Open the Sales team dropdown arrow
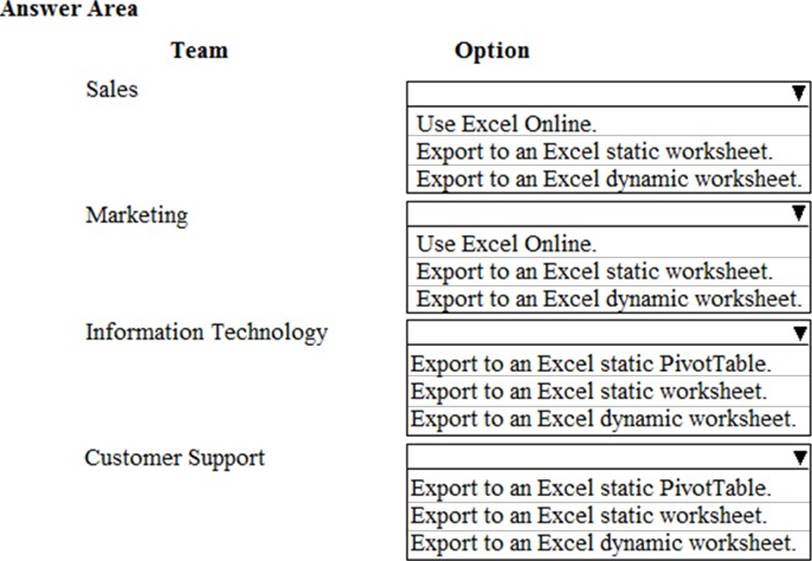The height and width of the screenshot is (561, 812). [798, 94]
